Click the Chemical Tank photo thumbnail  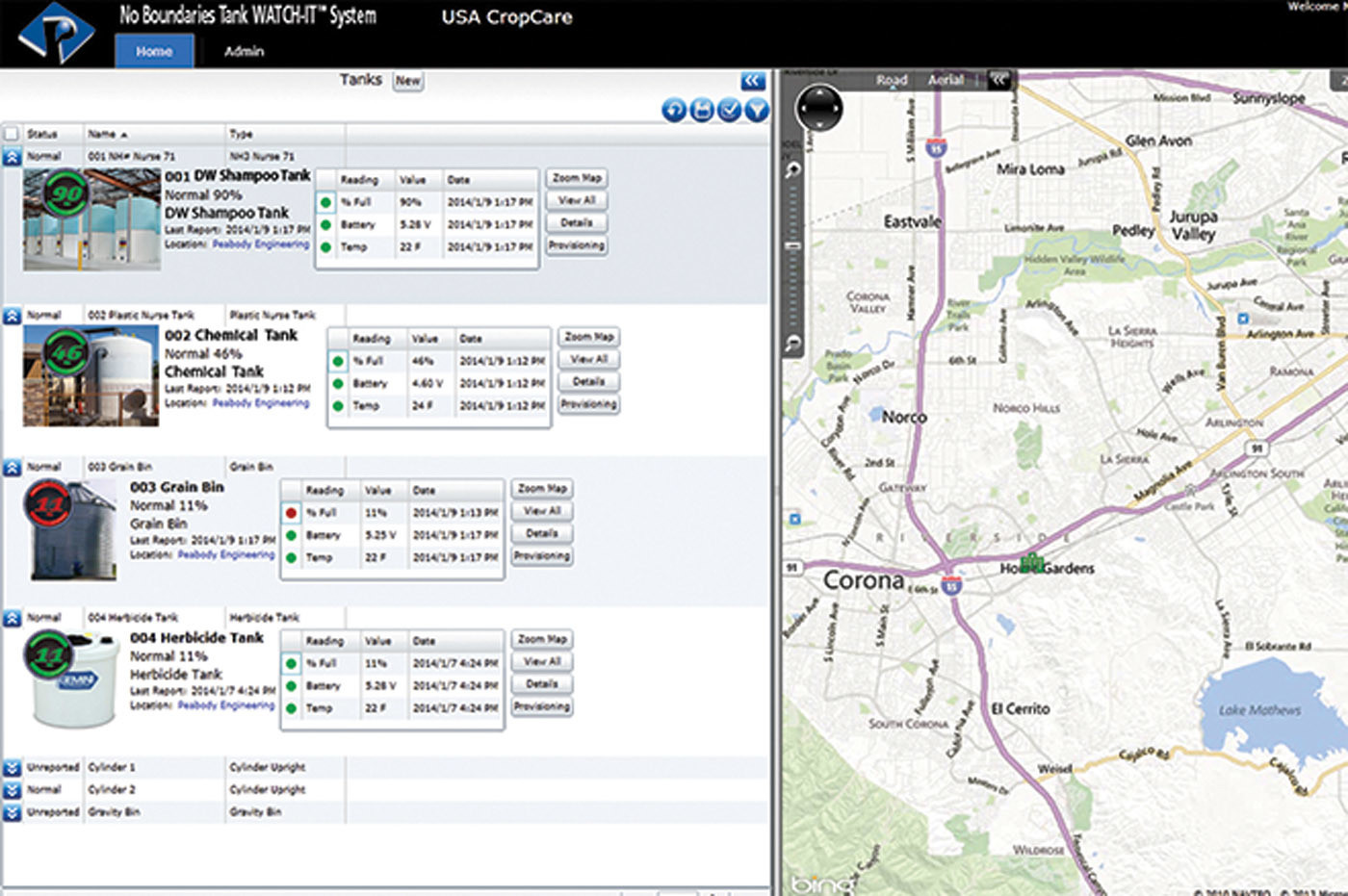(x=91, y=375)
